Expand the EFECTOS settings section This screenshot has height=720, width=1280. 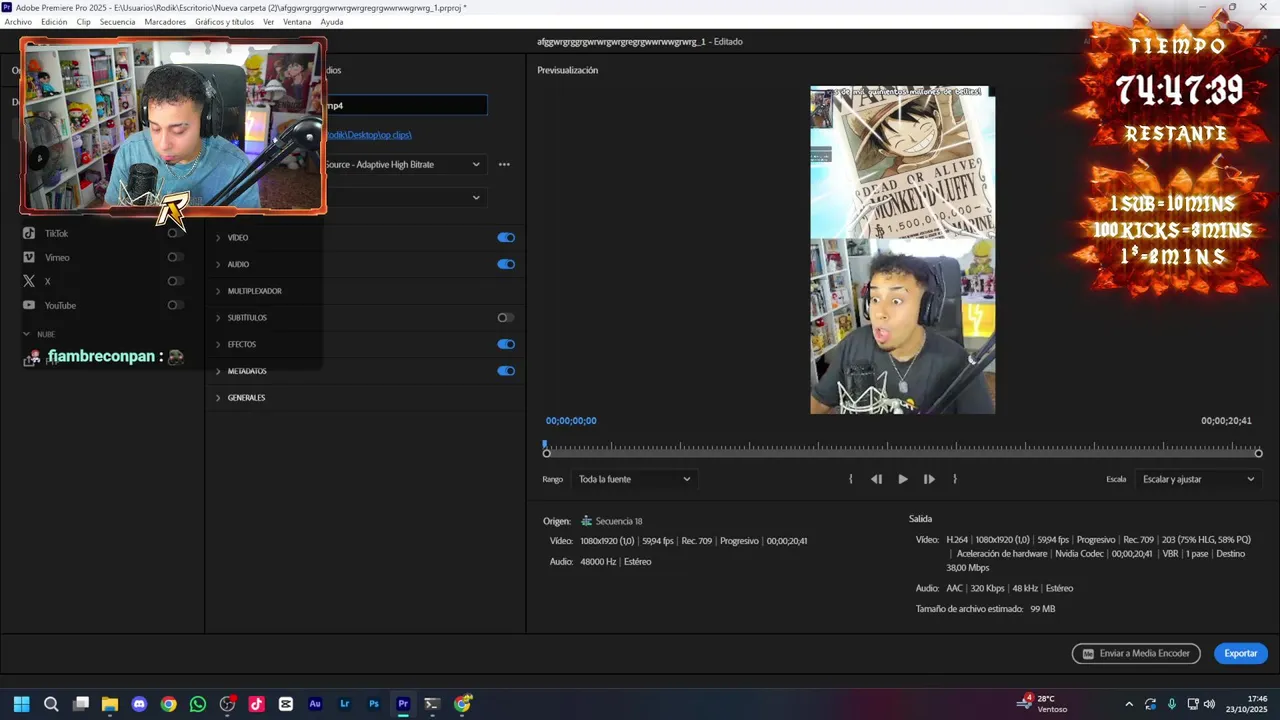point(218,344)
